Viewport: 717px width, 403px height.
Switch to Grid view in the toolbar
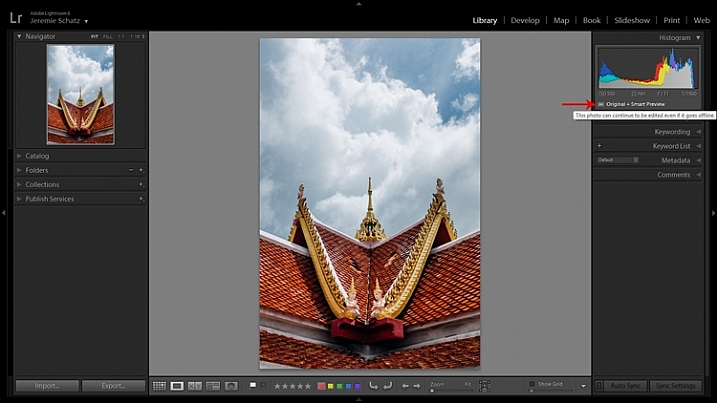[x=159, y=386]
